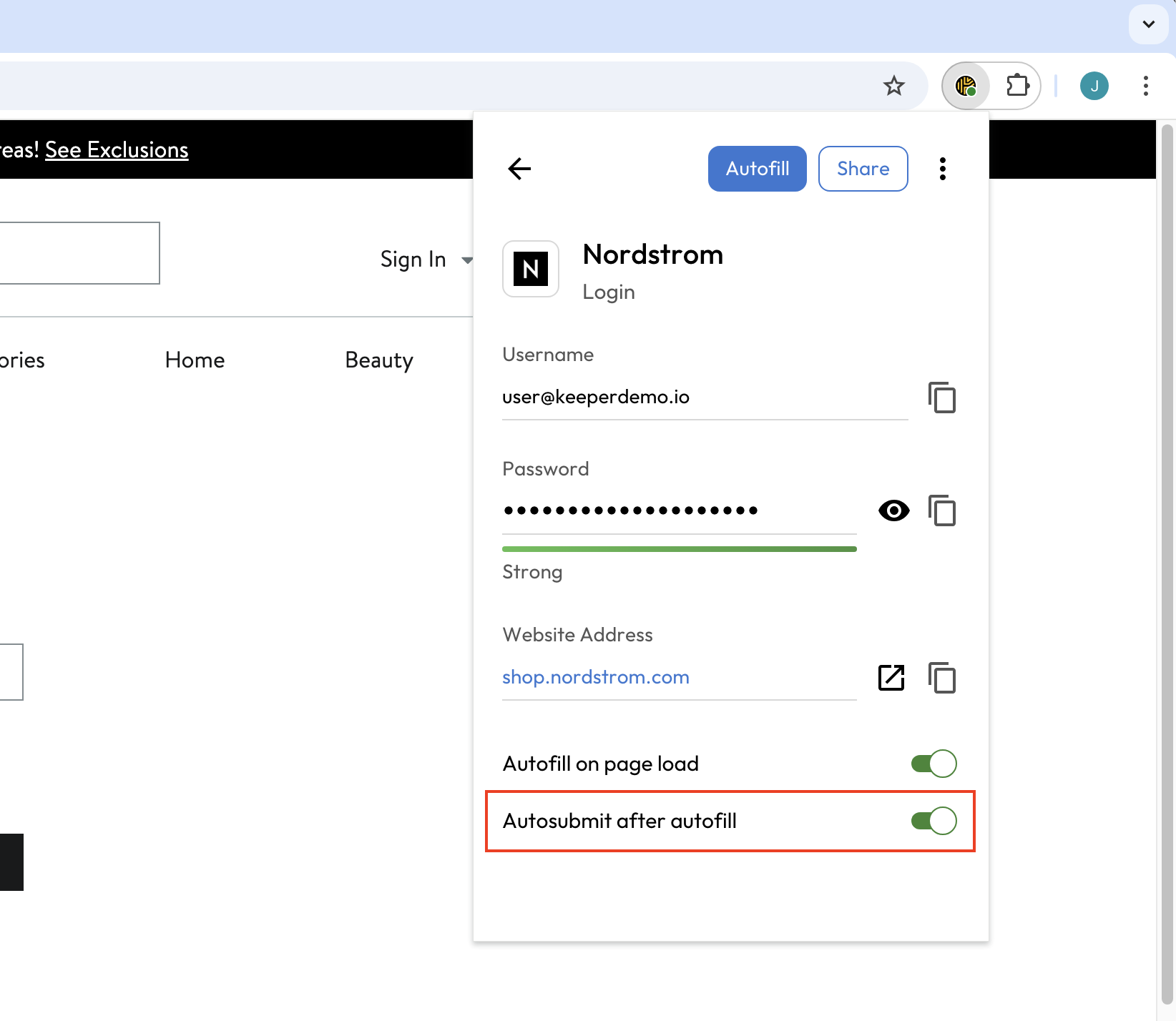
Task: Open the Keeper record more options menu
Action: [943, 169]
